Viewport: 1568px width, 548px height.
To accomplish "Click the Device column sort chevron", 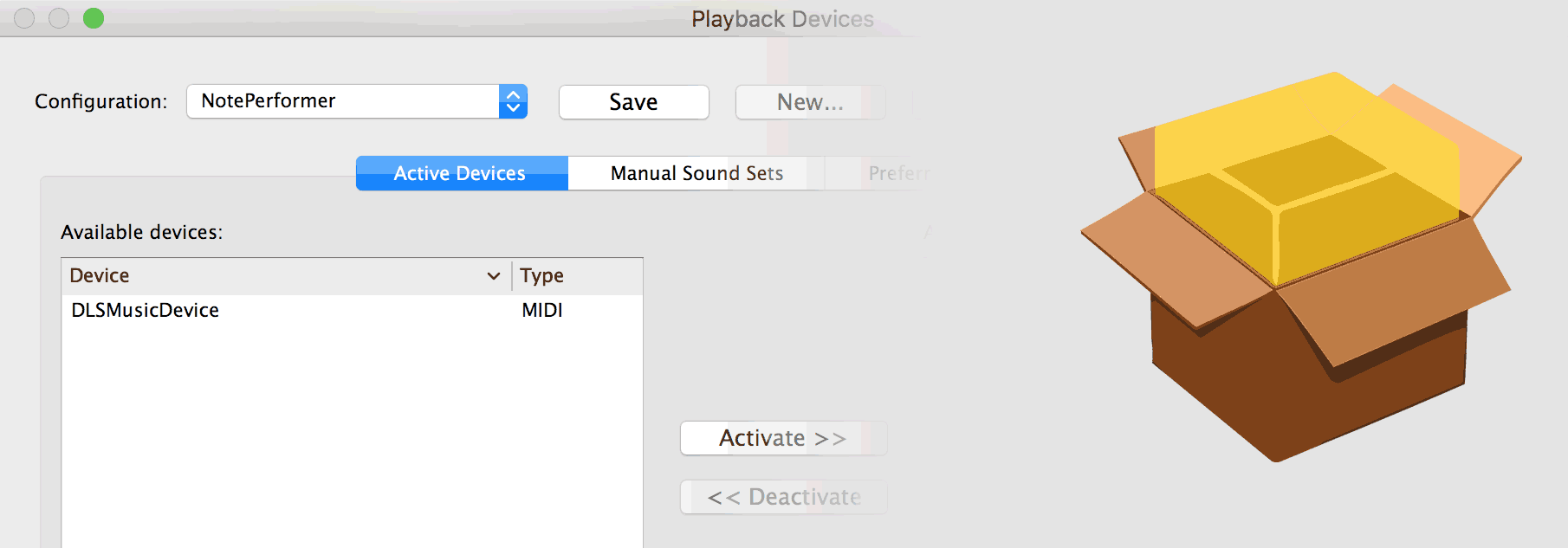I will point(494,276).
